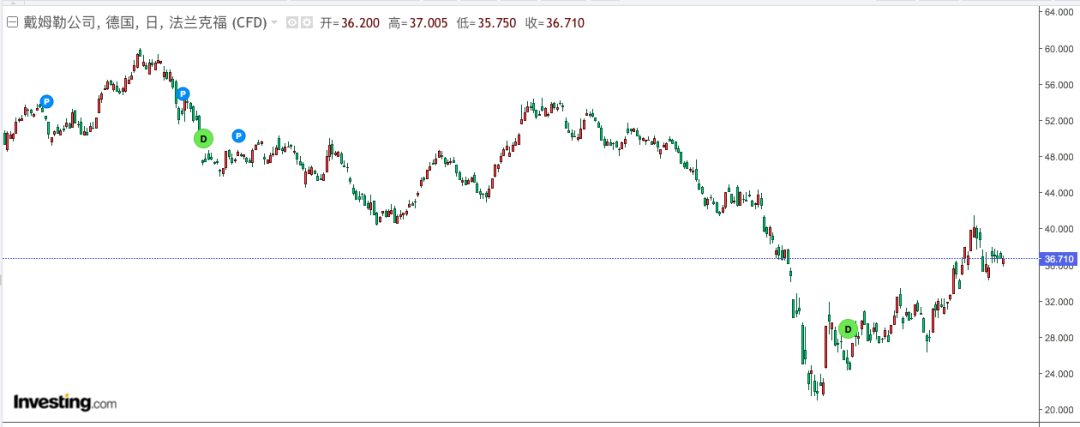1080x427 pixels.
Task: Click the low value 35.750
Action: pos(497,23)
